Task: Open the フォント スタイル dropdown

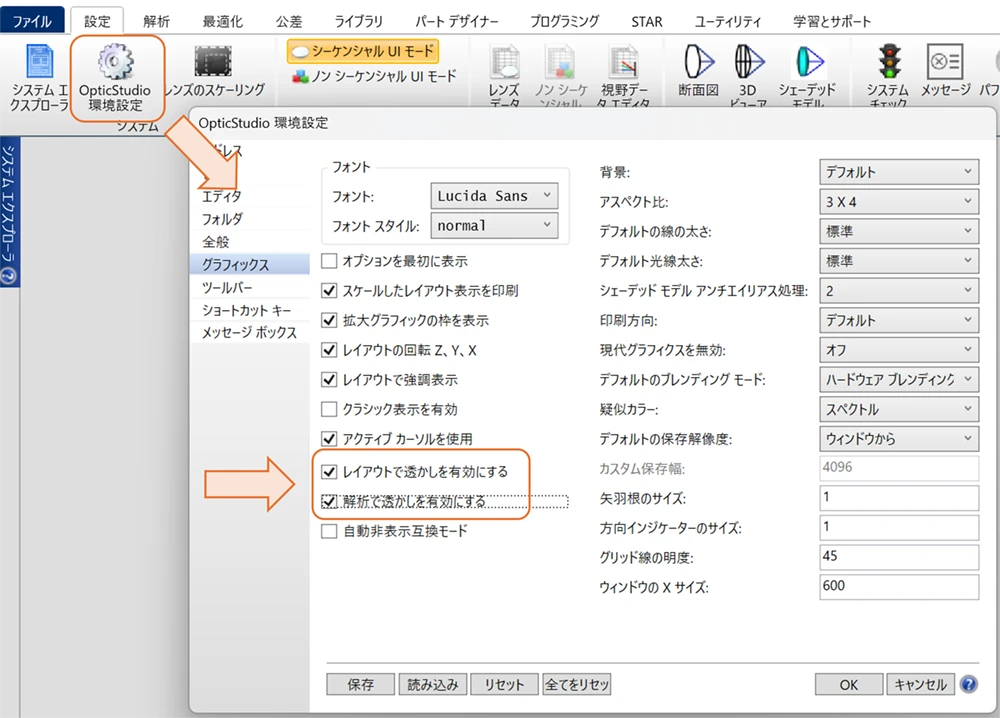Action: tap(494, 225)
